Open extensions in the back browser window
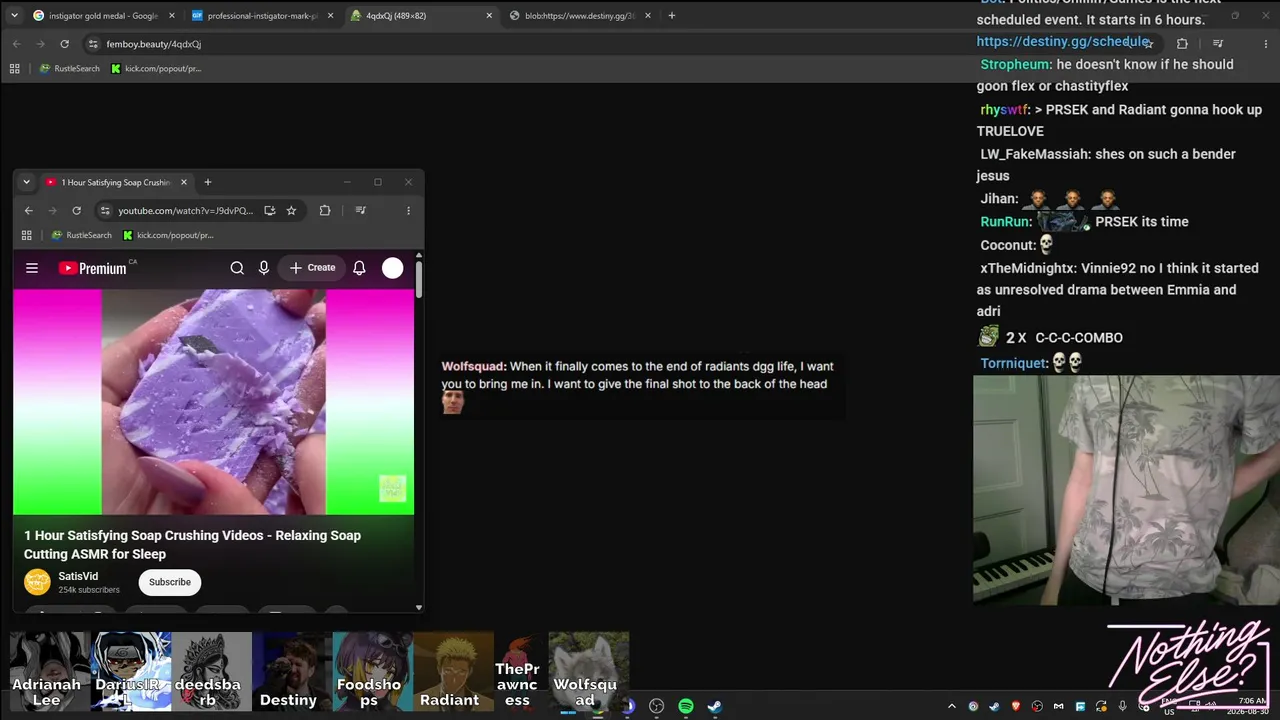1280x720 pixels. [x=1182, y=44]
